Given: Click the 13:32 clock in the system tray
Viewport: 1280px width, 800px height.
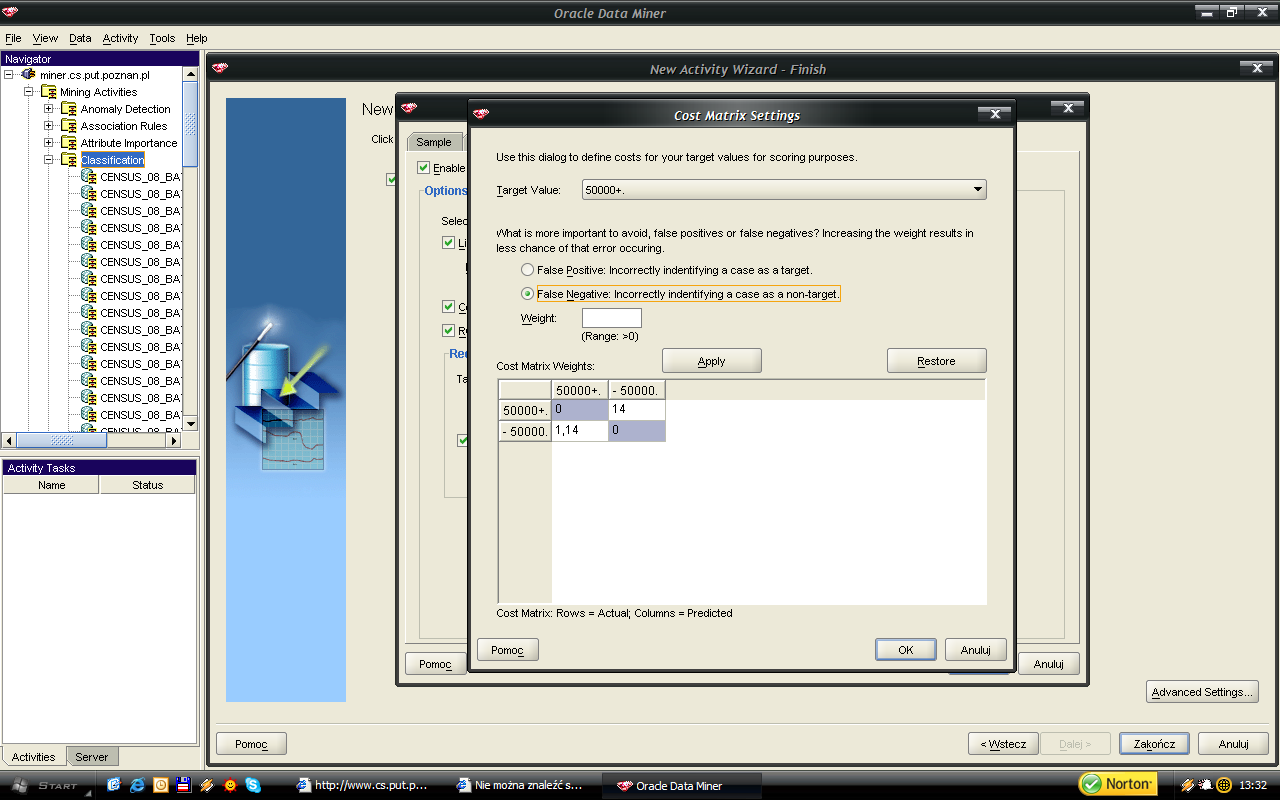Looking at the screenshot, I should 1254,785.
